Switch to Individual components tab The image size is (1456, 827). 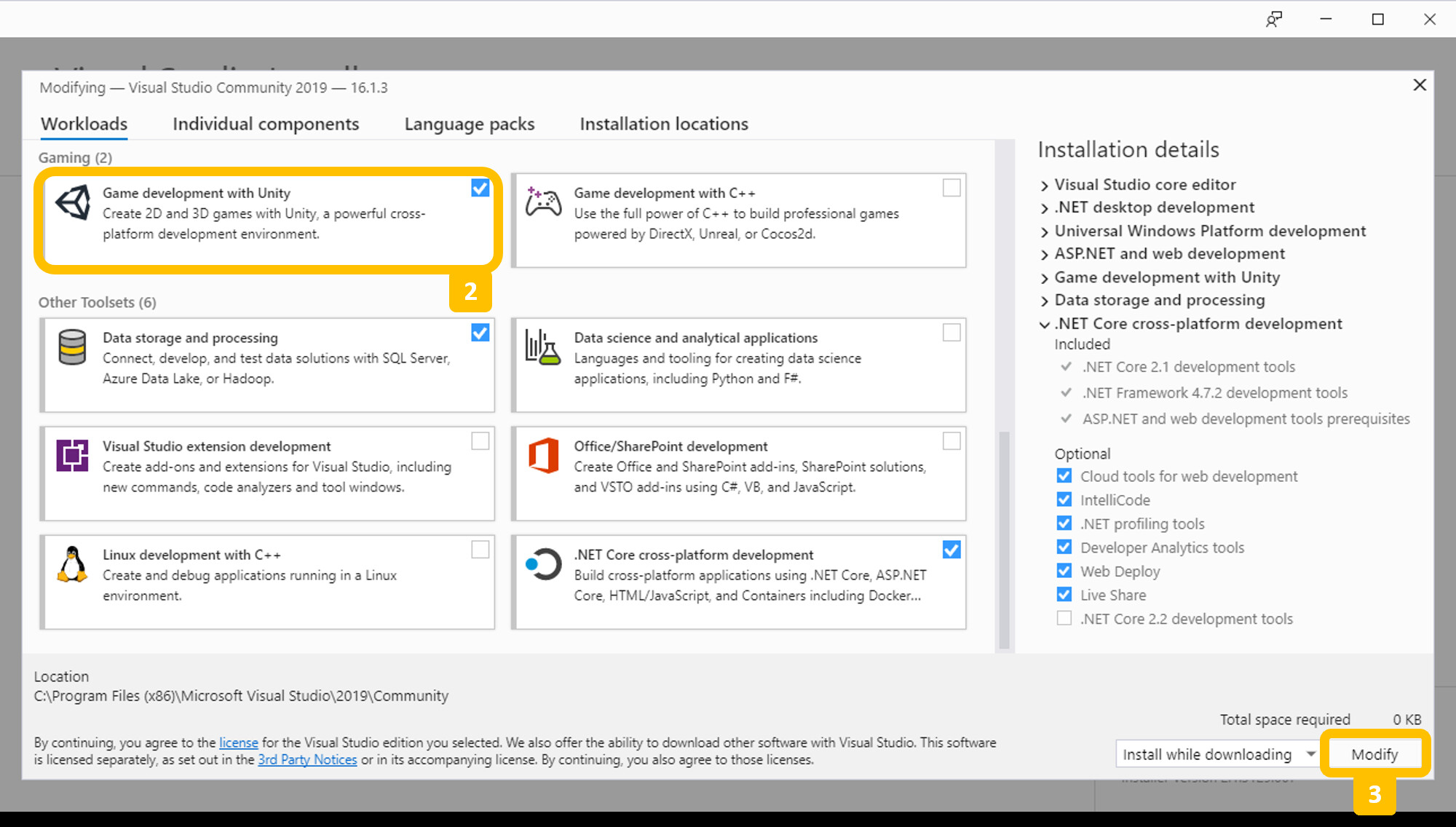pyautogui.click(x=266, y=124)
